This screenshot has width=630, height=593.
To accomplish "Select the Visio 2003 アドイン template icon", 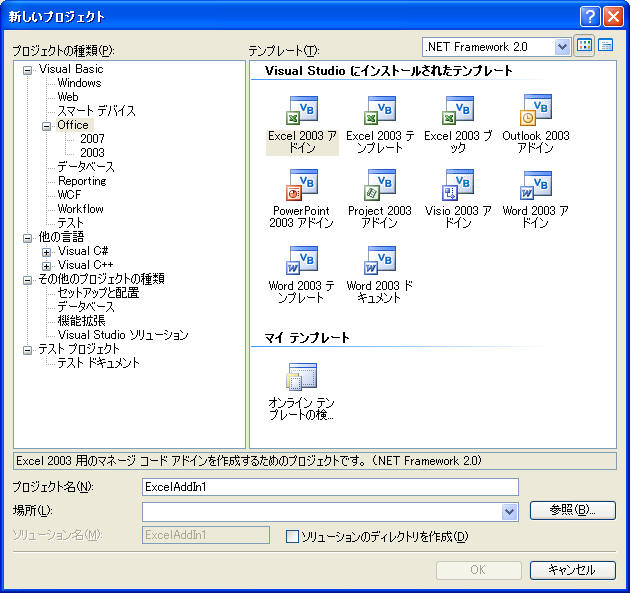I will 458,185.
